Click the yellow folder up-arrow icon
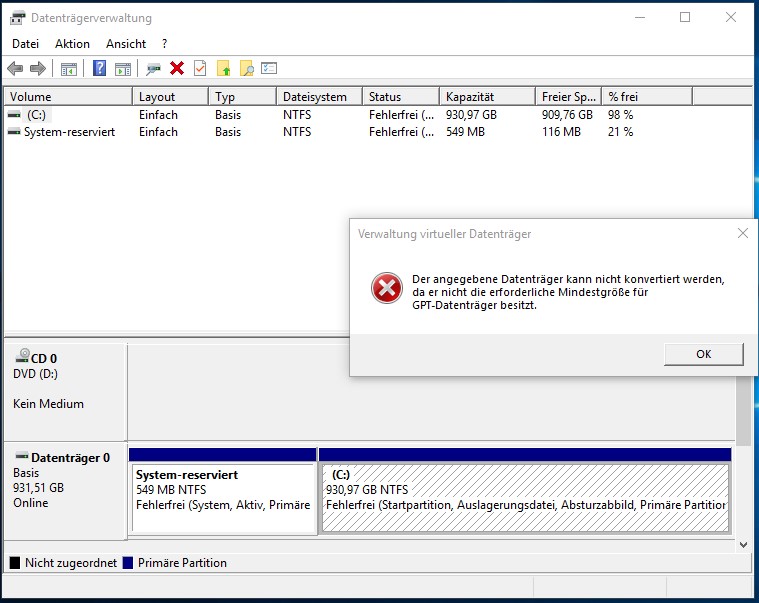759x603 pixels. pos(223,69)
